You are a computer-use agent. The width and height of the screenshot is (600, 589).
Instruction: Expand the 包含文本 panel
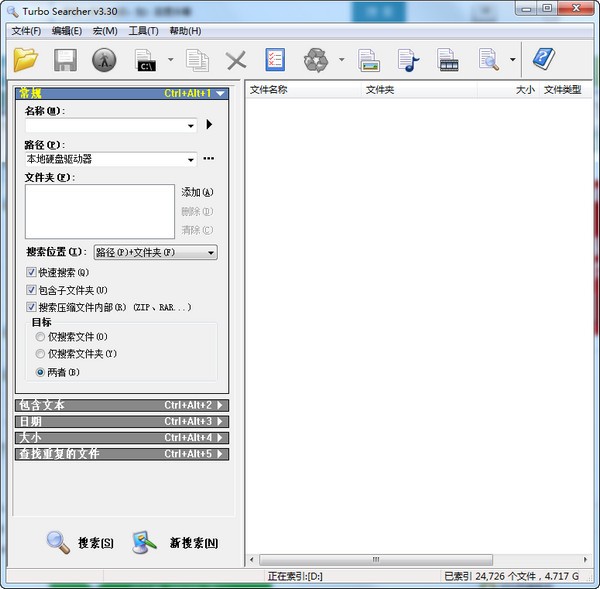coord(122,405)
